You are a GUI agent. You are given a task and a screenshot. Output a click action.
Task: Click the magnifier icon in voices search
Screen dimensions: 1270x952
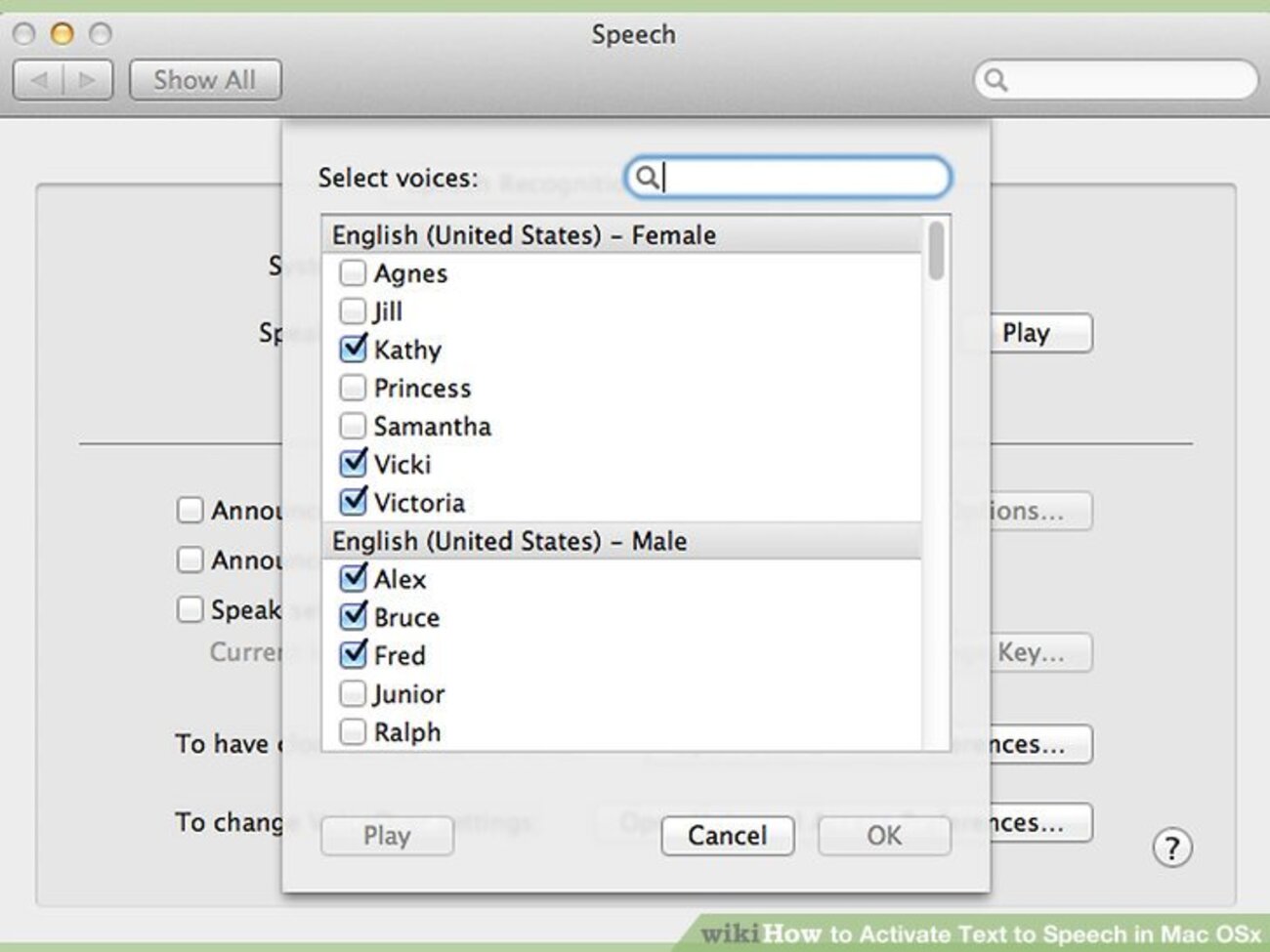pyautogui.click(x=646, y=178)
